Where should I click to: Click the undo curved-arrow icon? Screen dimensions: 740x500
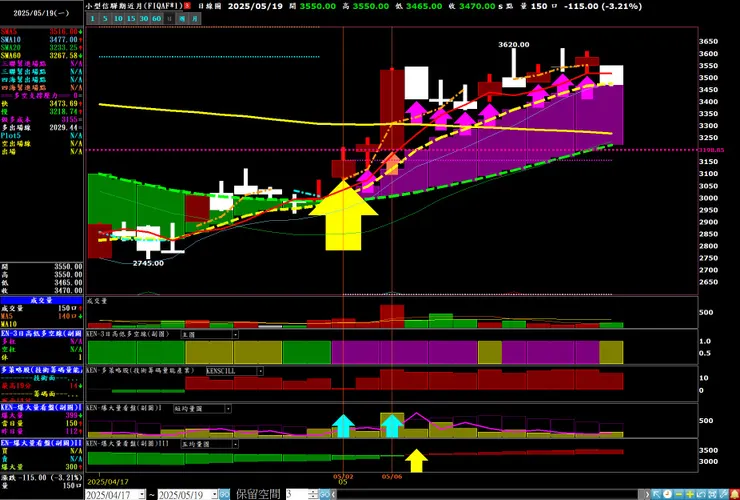point(701,494)
